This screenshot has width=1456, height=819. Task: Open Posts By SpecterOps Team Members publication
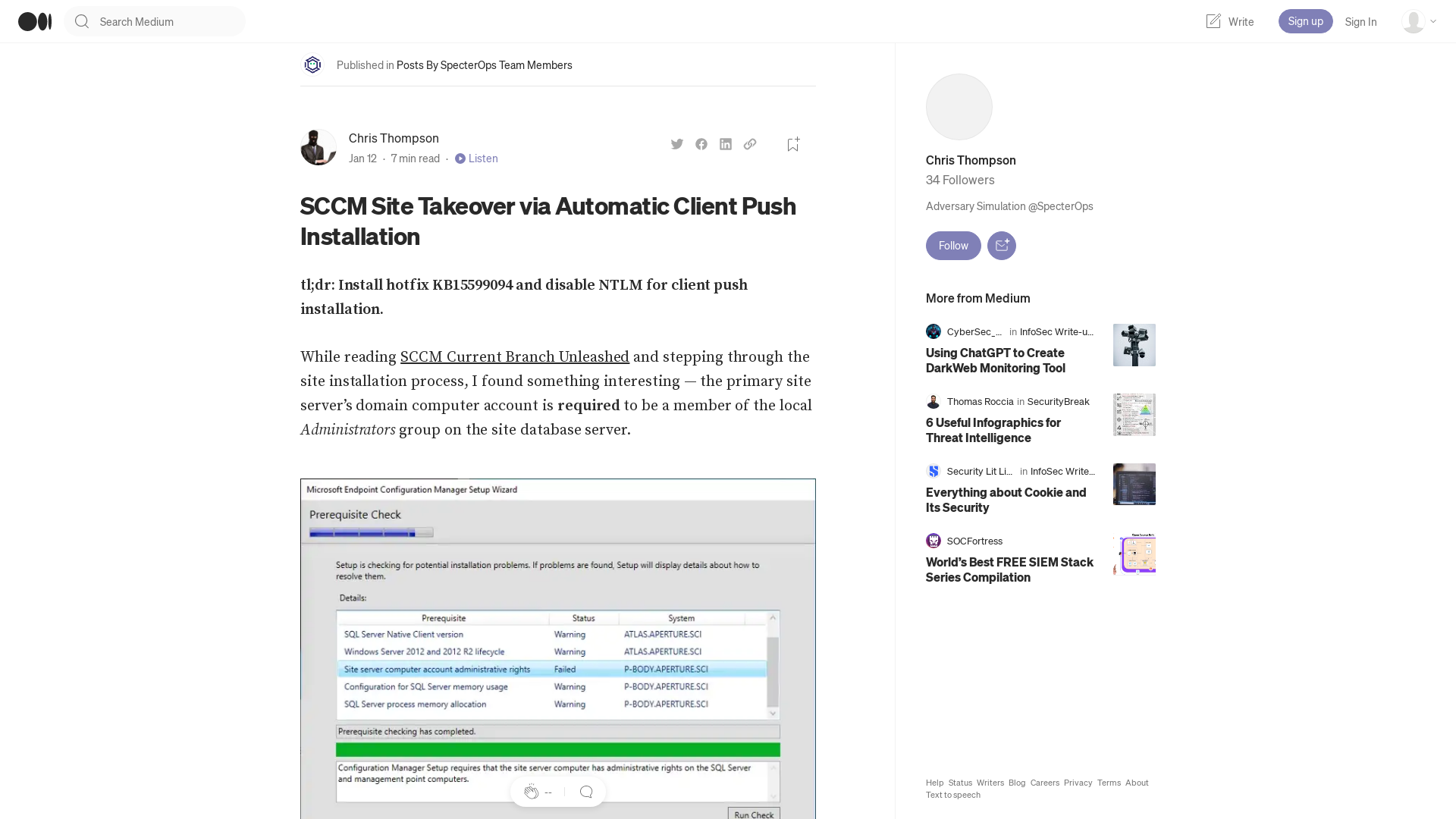[484, 65]
